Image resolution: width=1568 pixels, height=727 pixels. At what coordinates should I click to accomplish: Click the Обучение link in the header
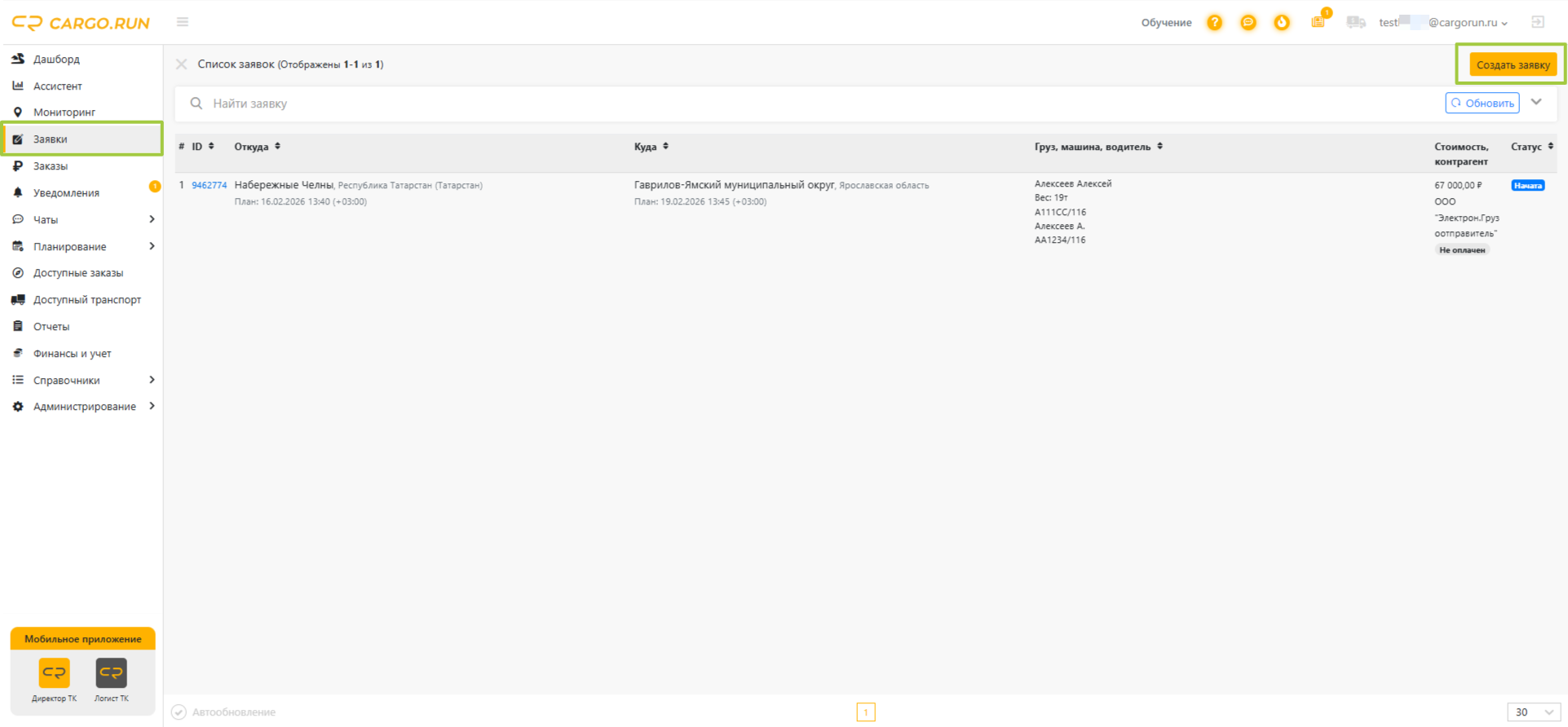click(1166, 23)
